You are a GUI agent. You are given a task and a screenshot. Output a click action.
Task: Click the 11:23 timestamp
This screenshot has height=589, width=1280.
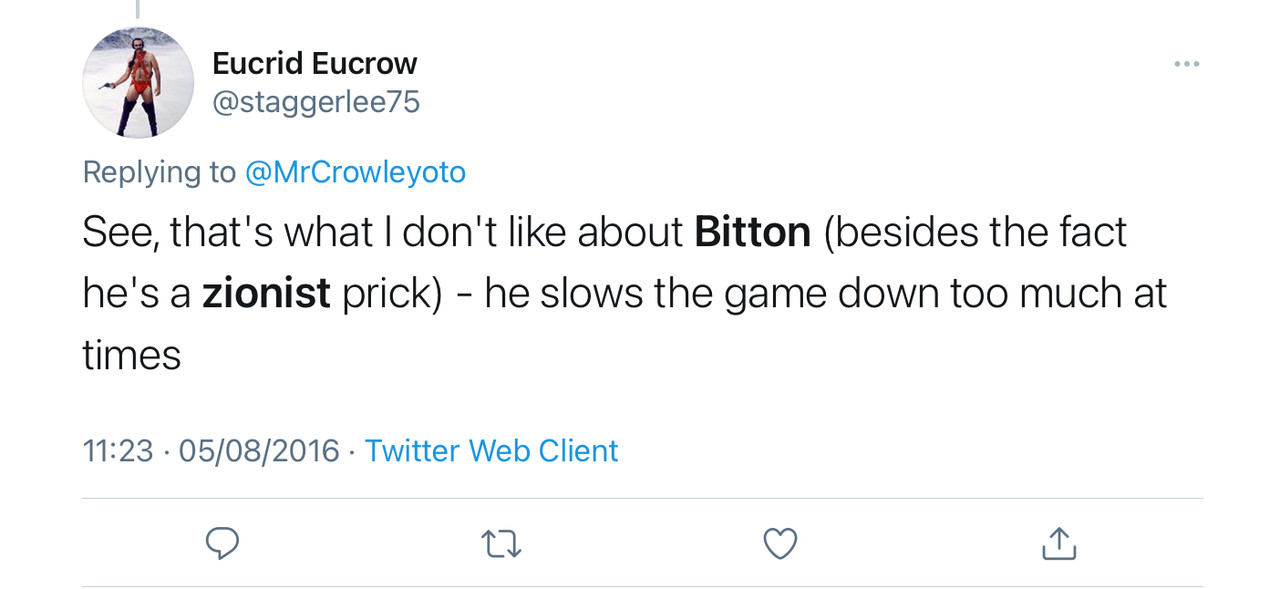[118, 451]
